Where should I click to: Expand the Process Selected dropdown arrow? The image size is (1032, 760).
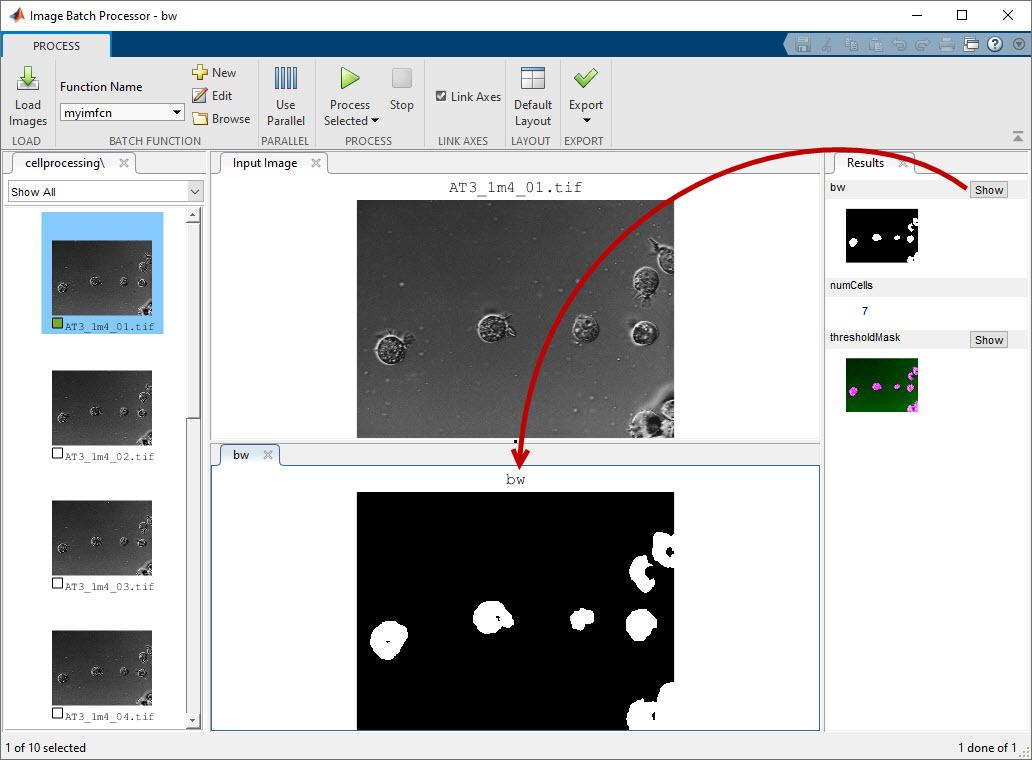[x=375, y=120]
